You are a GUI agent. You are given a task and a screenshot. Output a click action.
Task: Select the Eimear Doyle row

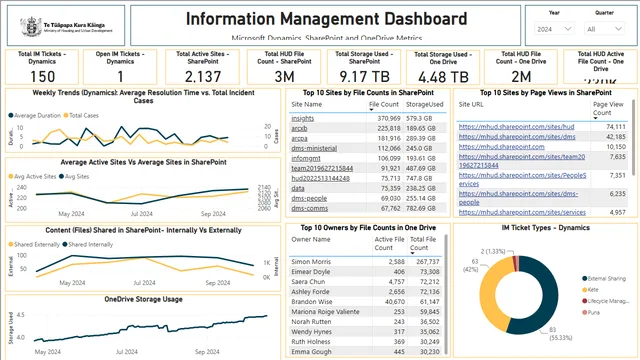click(366, 272)
